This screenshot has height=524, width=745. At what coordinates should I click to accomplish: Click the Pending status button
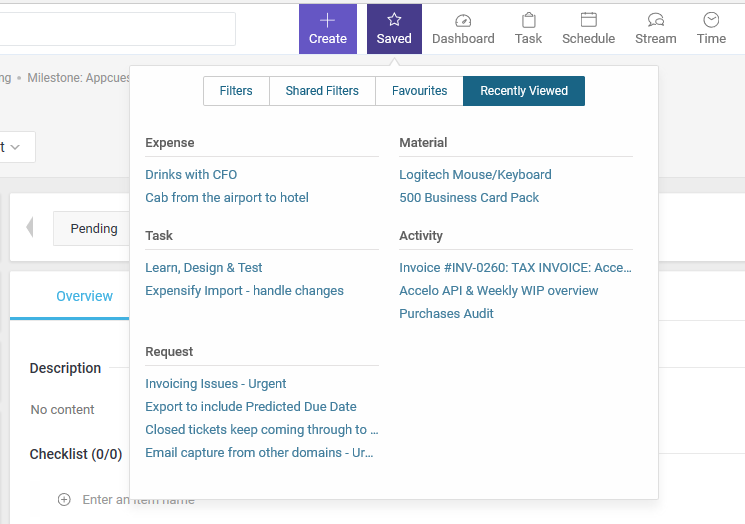pos(91,229)
